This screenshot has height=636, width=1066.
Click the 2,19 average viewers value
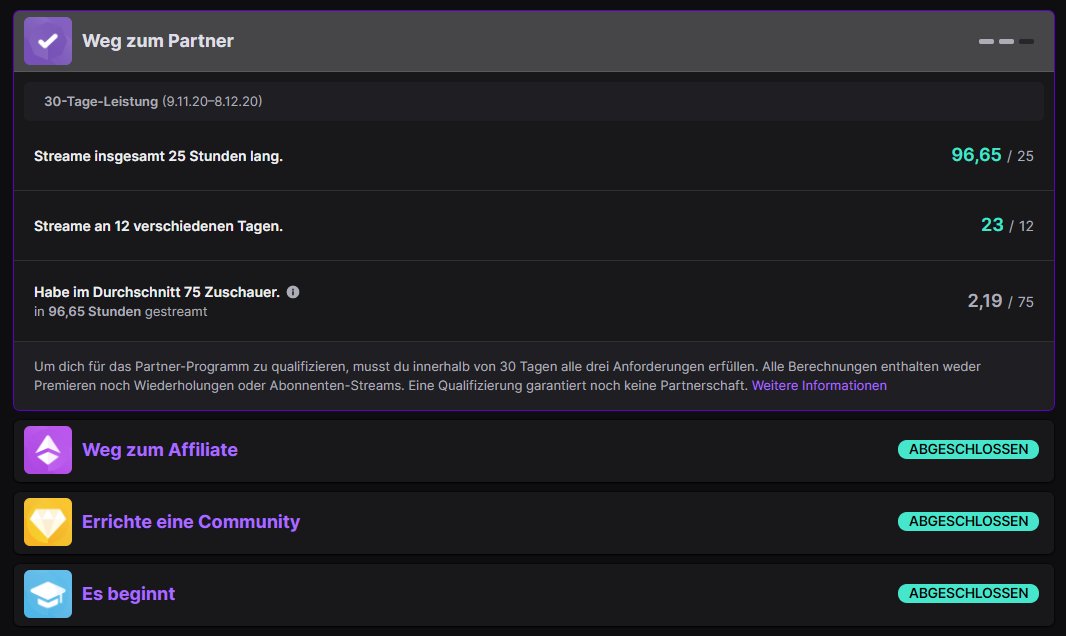tap(984, 300)
